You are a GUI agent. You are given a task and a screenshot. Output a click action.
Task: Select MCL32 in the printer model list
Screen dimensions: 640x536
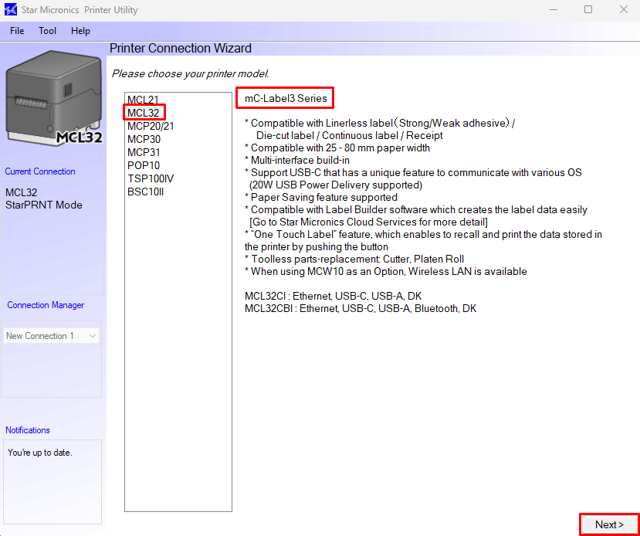click(144, 113)
